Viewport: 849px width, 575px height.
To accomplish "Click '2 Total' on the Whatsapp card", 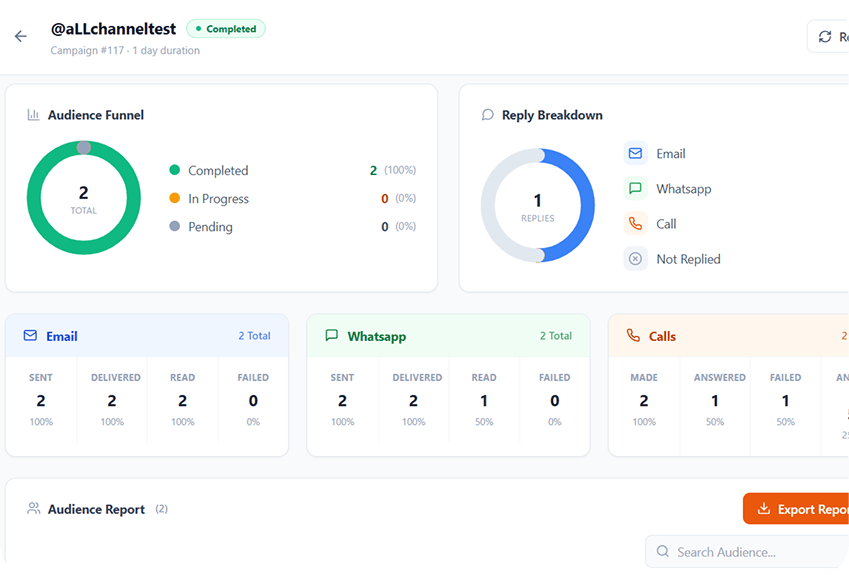I will 556,336.
